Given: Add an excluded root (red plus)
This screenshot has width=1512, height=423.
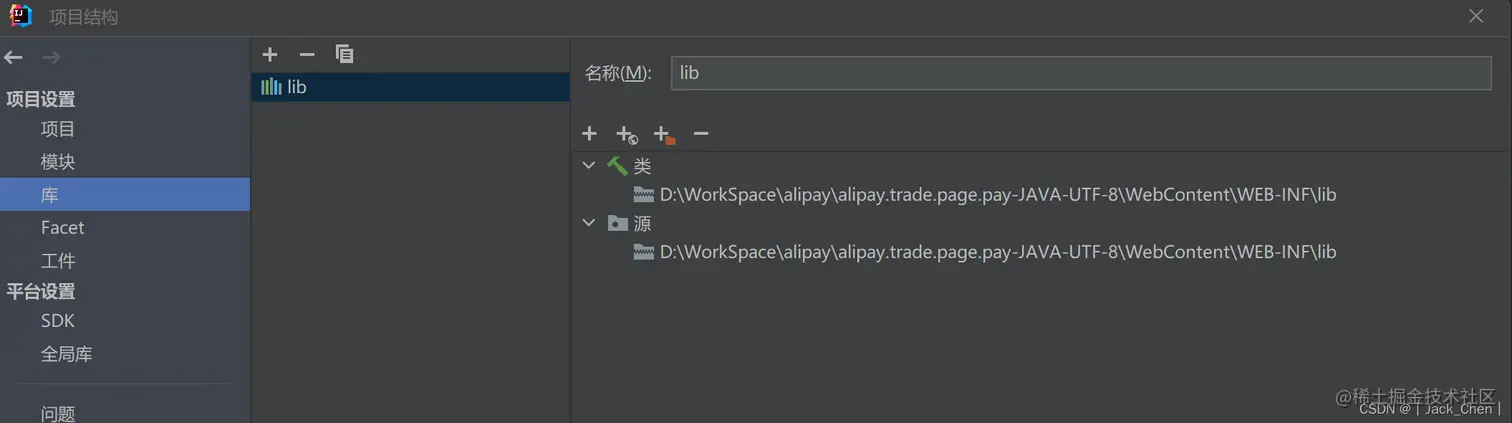Looking at the screenshot, I should pos(664,134).
